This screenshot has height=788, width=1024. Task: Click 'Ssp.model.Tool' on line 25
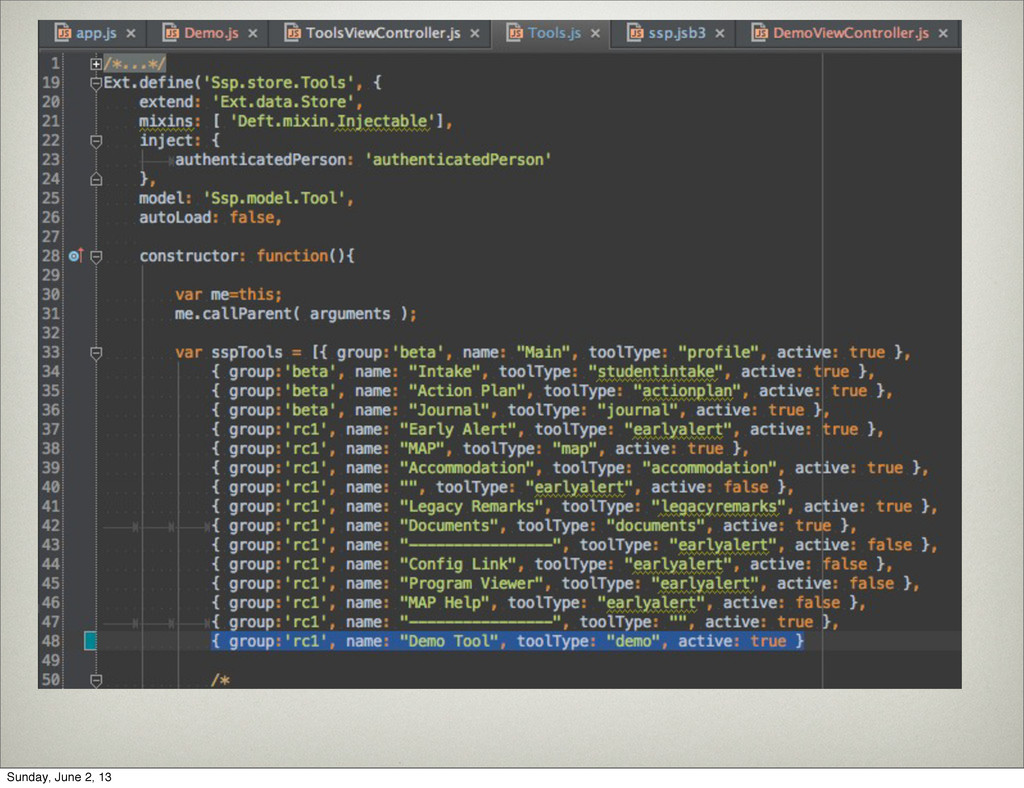[x=274, y=198]
